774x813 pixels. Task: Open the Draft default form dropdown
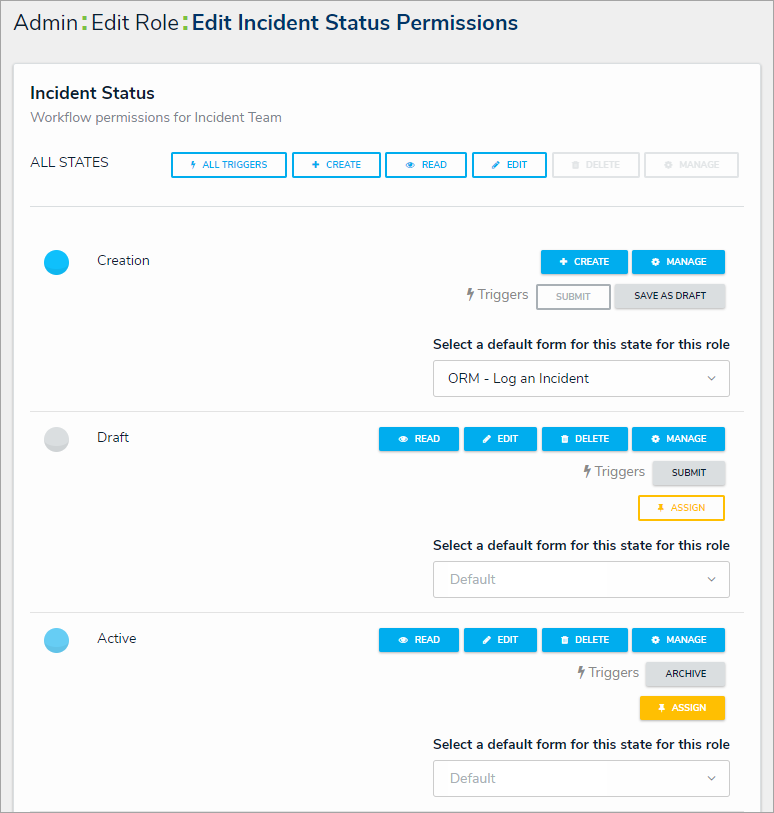581,580
